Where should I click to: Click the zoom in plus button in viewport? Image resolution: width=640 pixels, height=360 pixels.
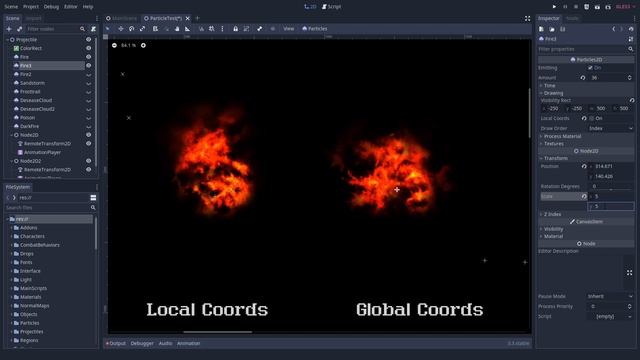[x=143, y=45]
